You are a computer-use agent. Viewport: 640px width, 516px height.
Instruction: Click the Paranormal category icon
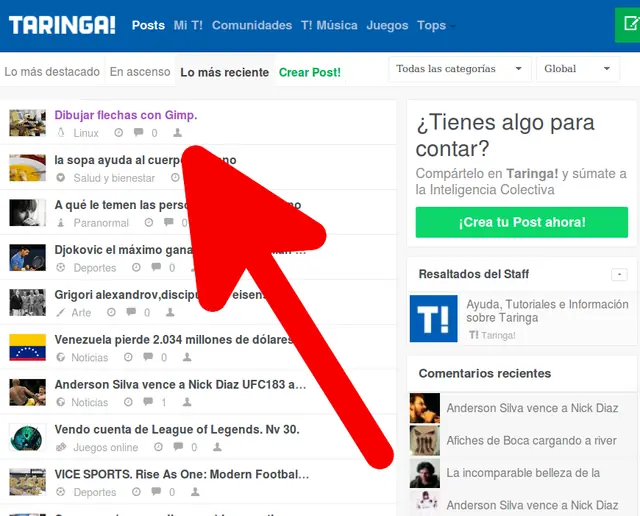point(61,222)
